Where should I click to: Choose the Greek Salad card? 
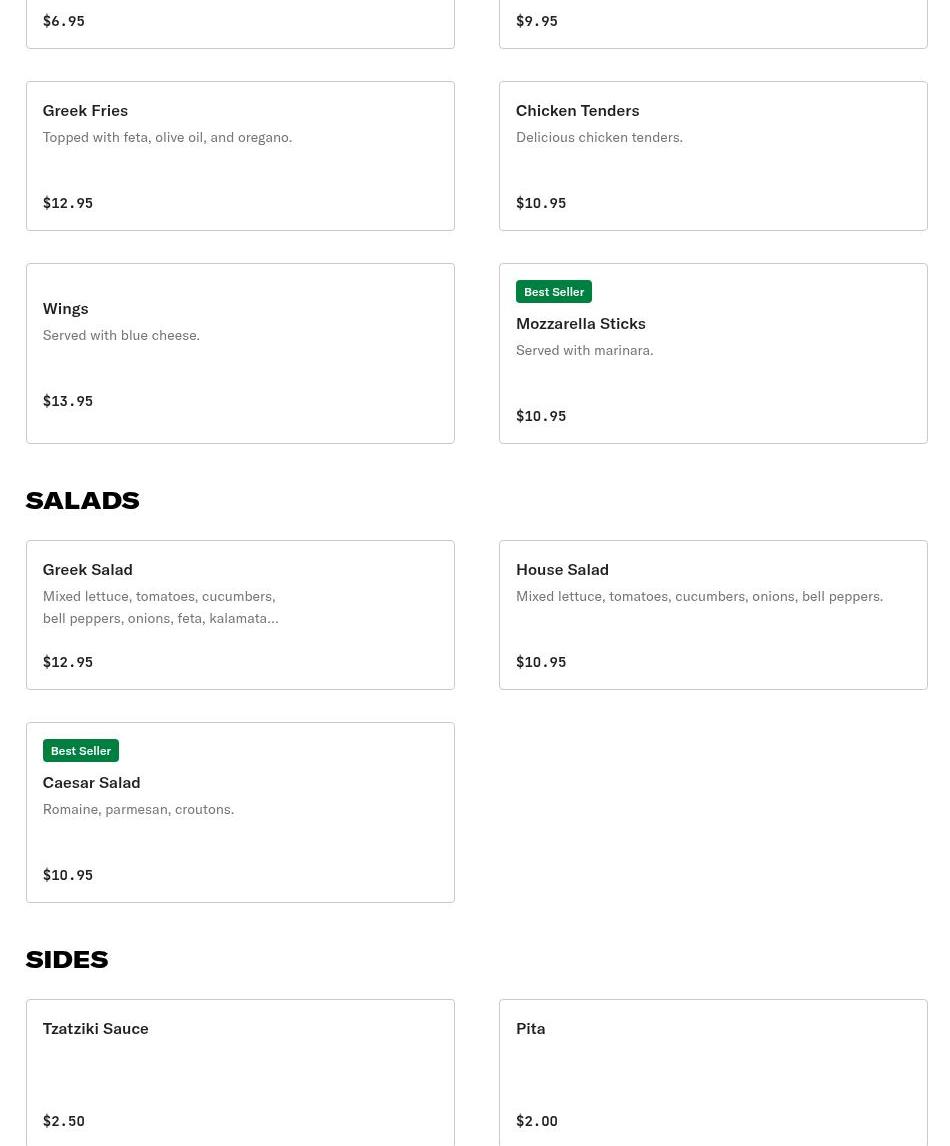coord(240,615)
